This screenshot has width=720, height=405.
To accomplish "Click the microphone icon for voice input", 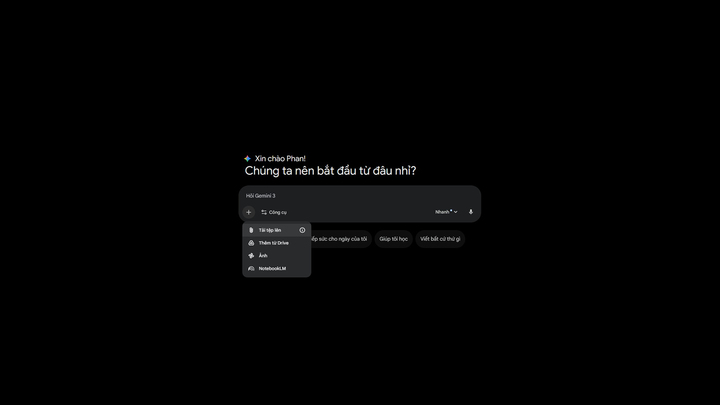I will pyautogui.click(x=471, y=212).
